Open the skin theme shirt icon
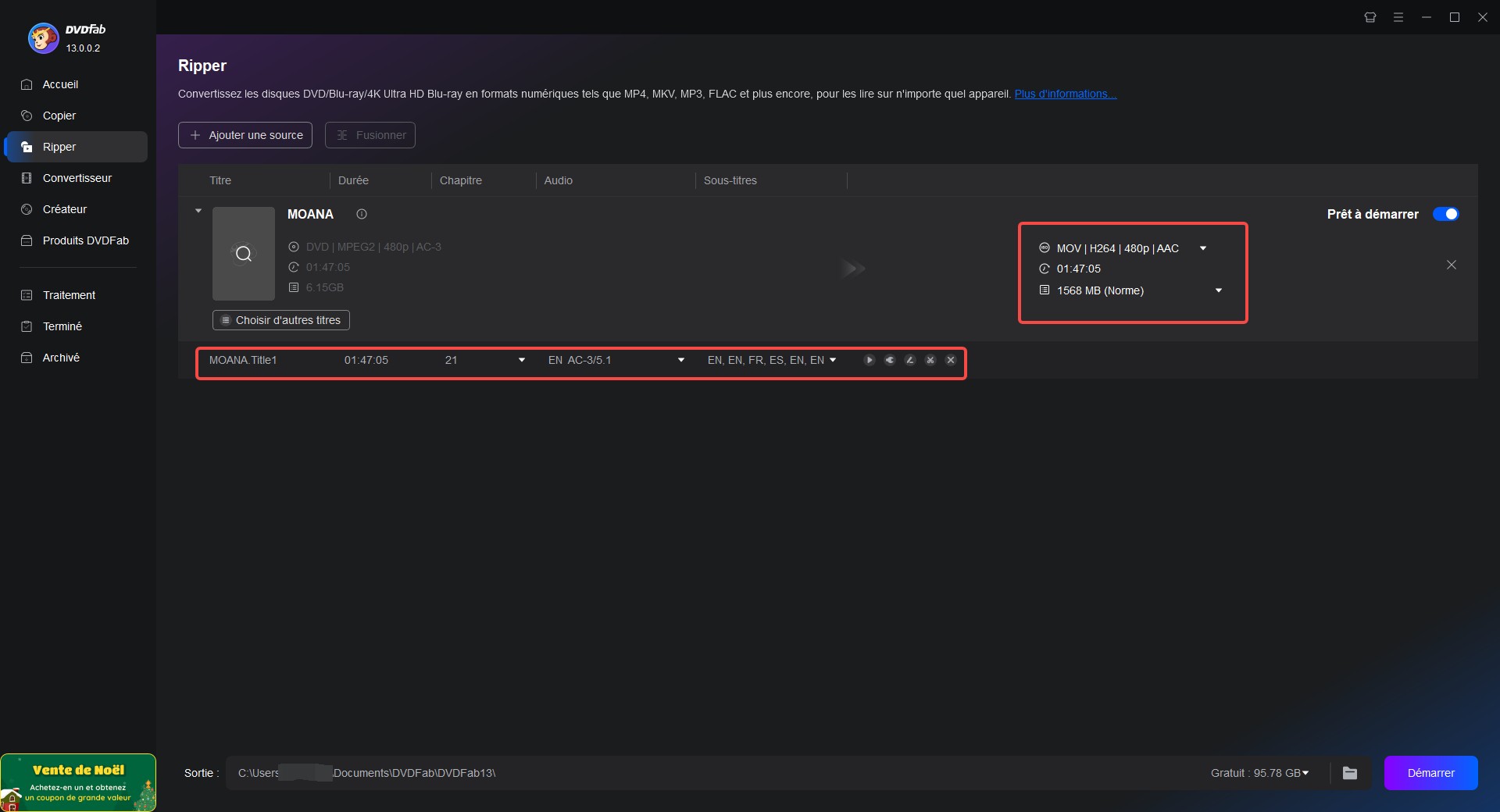This screenshot has height=812, width=1500. 1370,17
